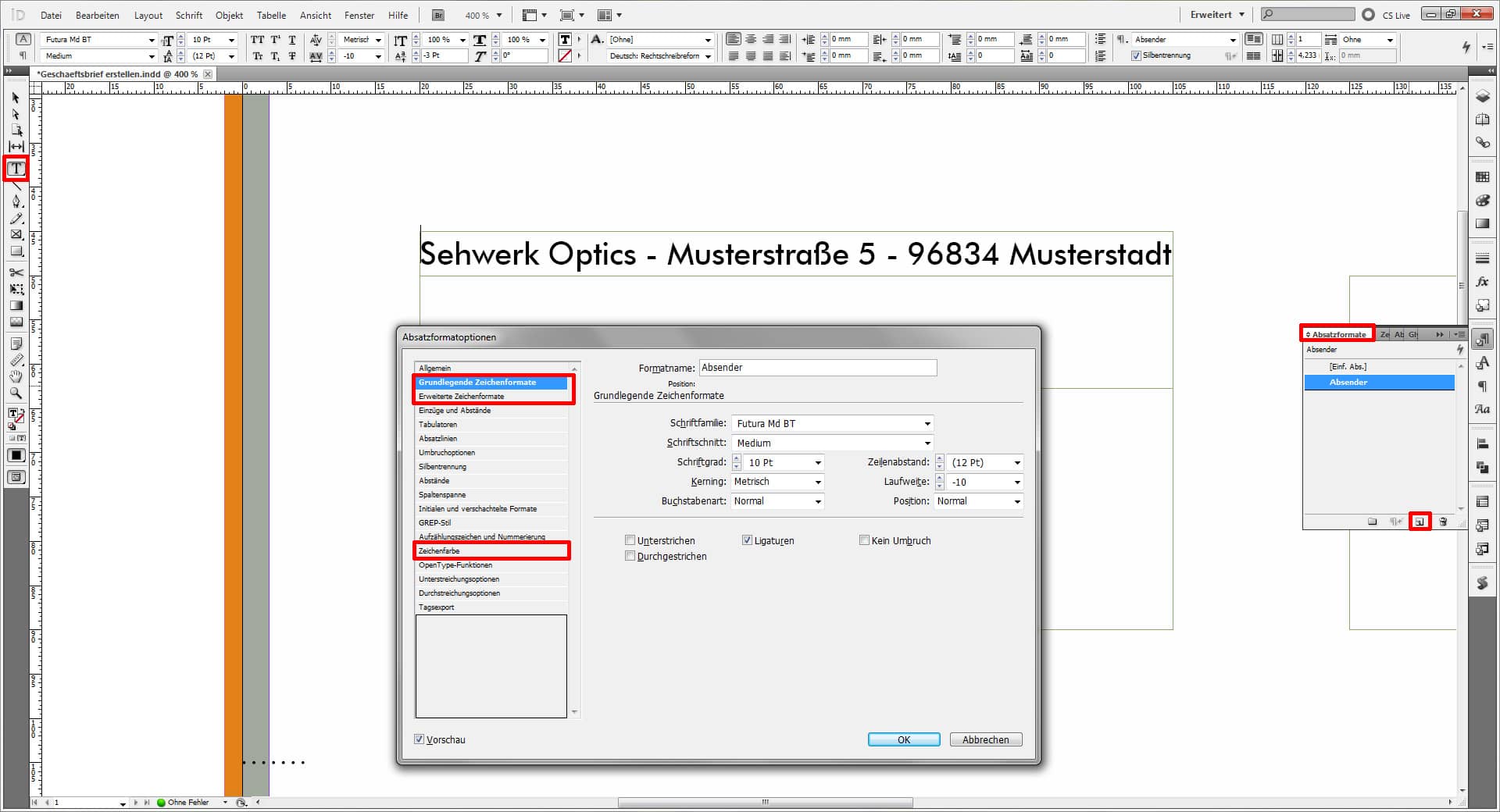Select the Hand tool
This screenshot has height=812, width=1500.
[16, 376]
